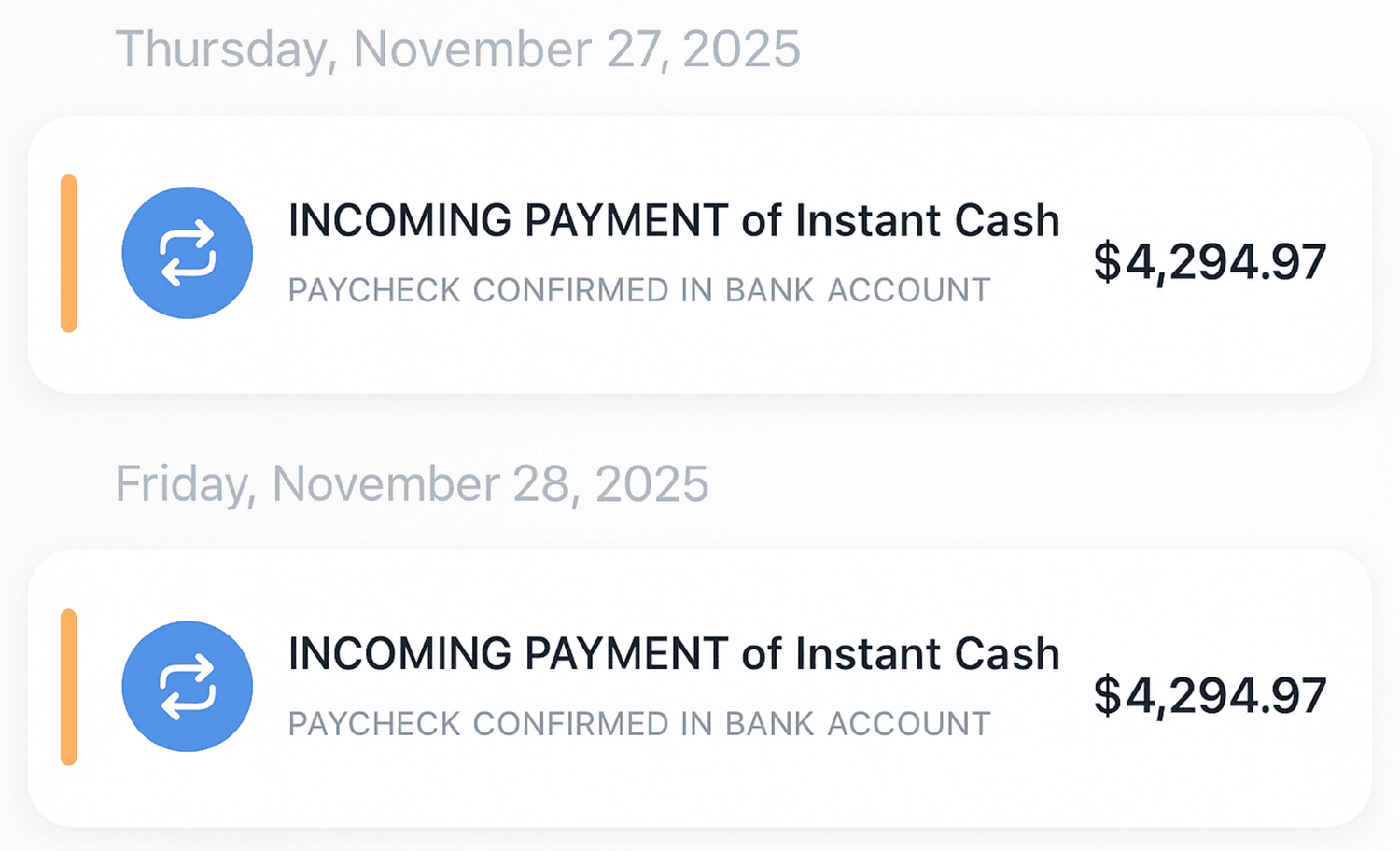Select the blue circular payment icon under November 28
Screen dimensions: 1400x851
click(187, 686)
